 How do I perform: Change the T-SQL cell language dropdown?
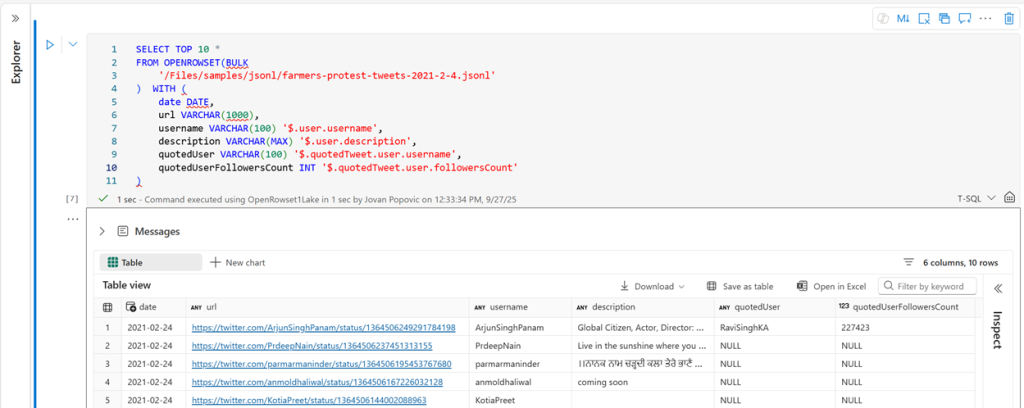978,198
